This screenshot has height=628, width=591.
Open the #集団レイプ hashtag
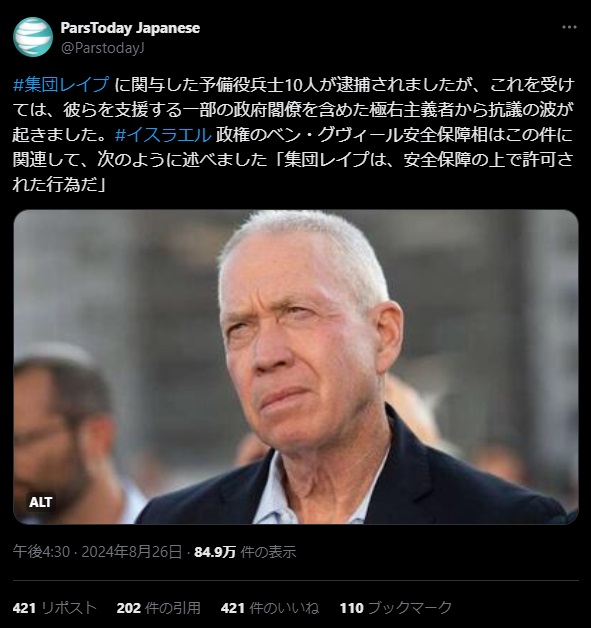[x=61, y=85]
